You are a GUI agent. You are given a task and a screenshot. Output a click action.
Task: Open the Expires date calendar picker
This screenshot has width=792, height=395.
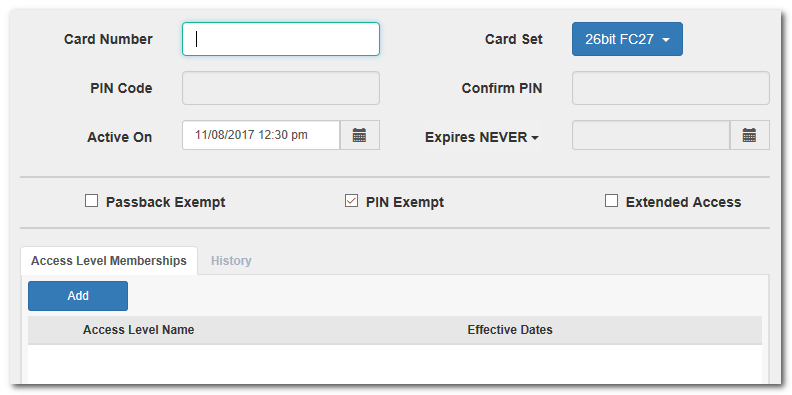[x=750, y=135]
